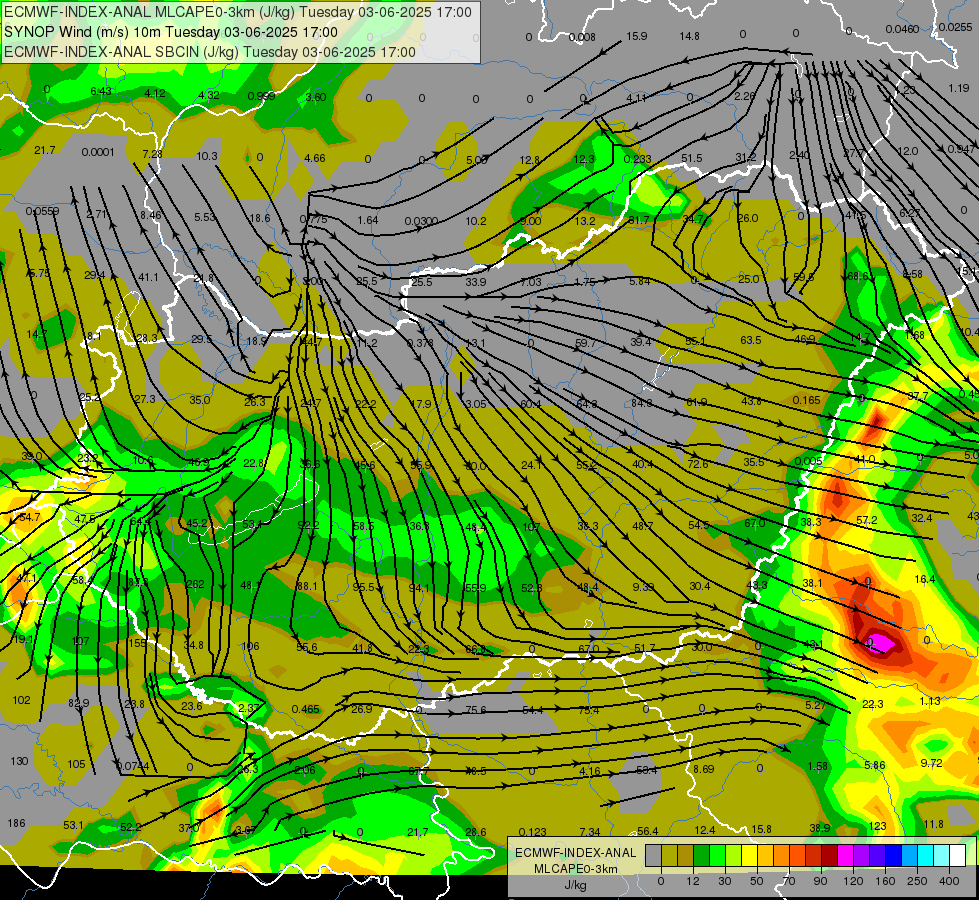
Task: Click the map value 9.72
Action: (x=931, y=763)
